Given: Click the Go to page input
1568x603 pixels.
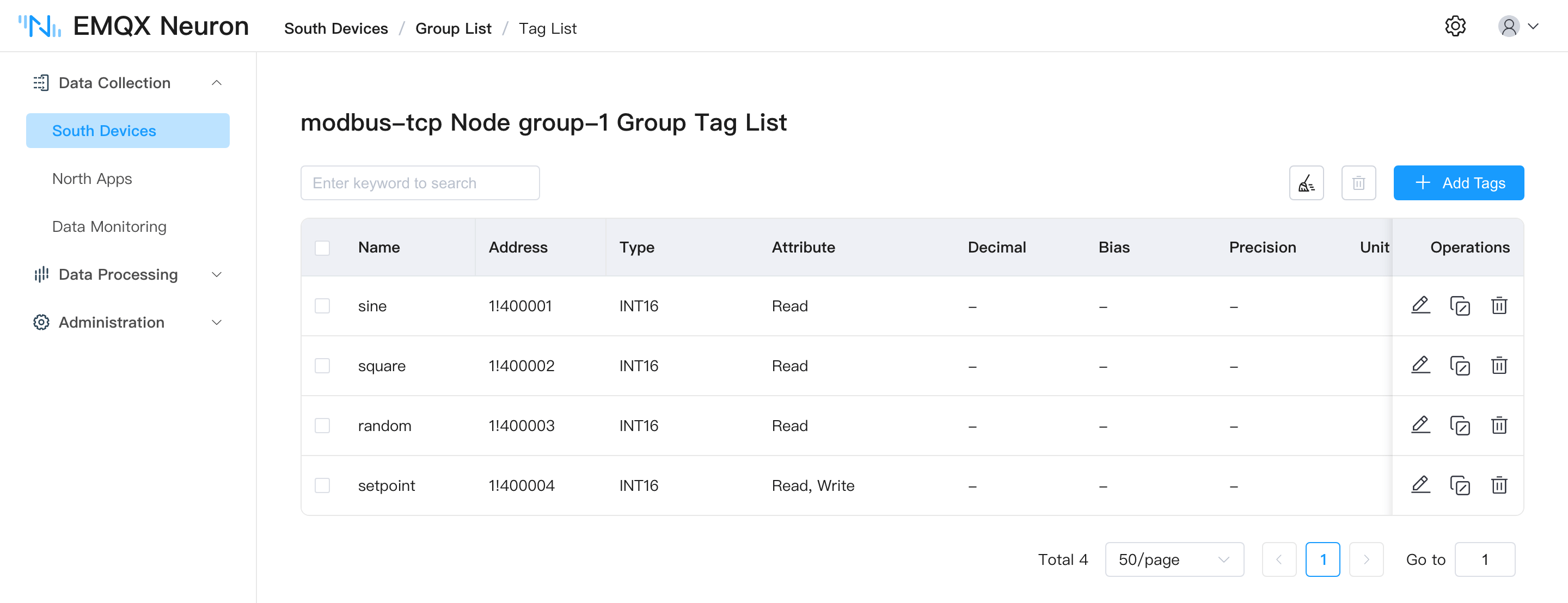Looking at the screenshot, I should point(1485,559).
